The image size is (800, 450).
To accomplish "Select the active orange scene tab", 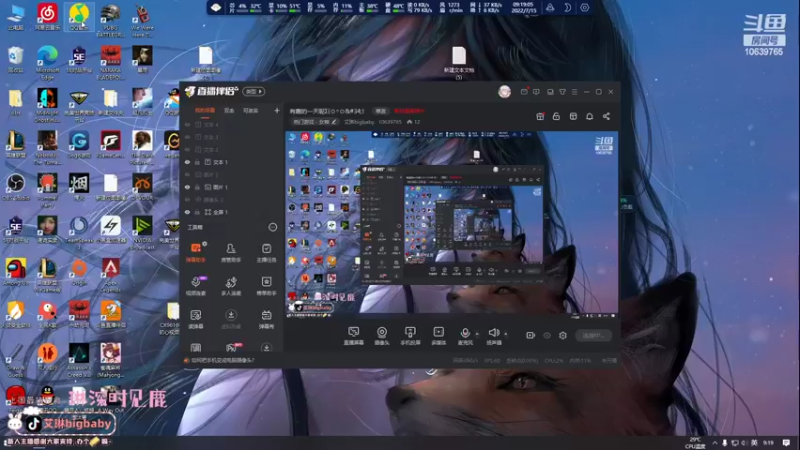I will (x=205, y=111).
